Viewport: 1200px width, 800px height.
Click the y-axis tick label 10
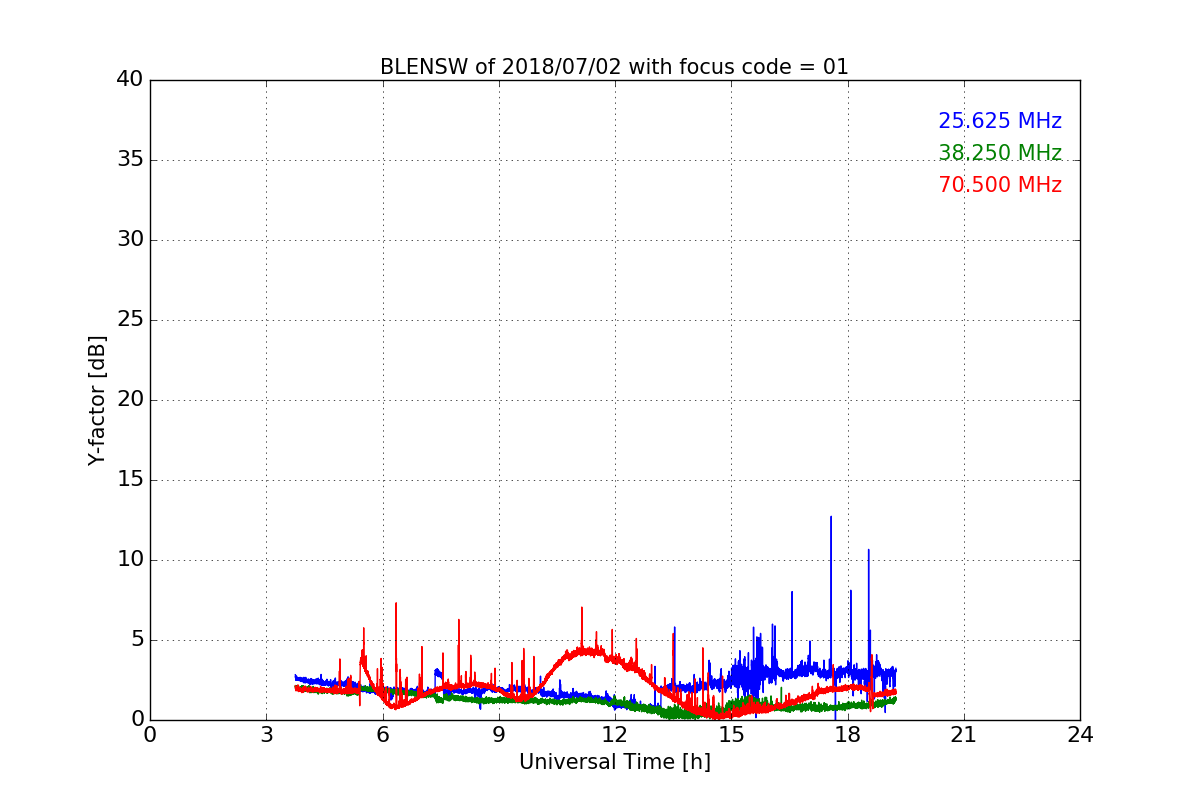(x=130, y=560)
